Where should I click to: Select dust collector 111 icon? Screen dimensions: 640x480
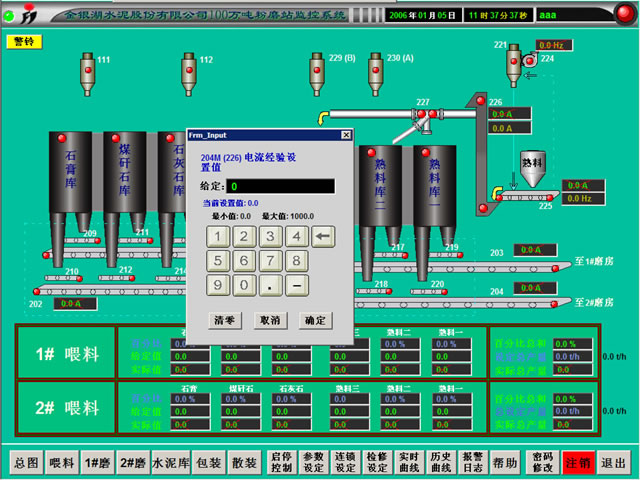(85, 72)
